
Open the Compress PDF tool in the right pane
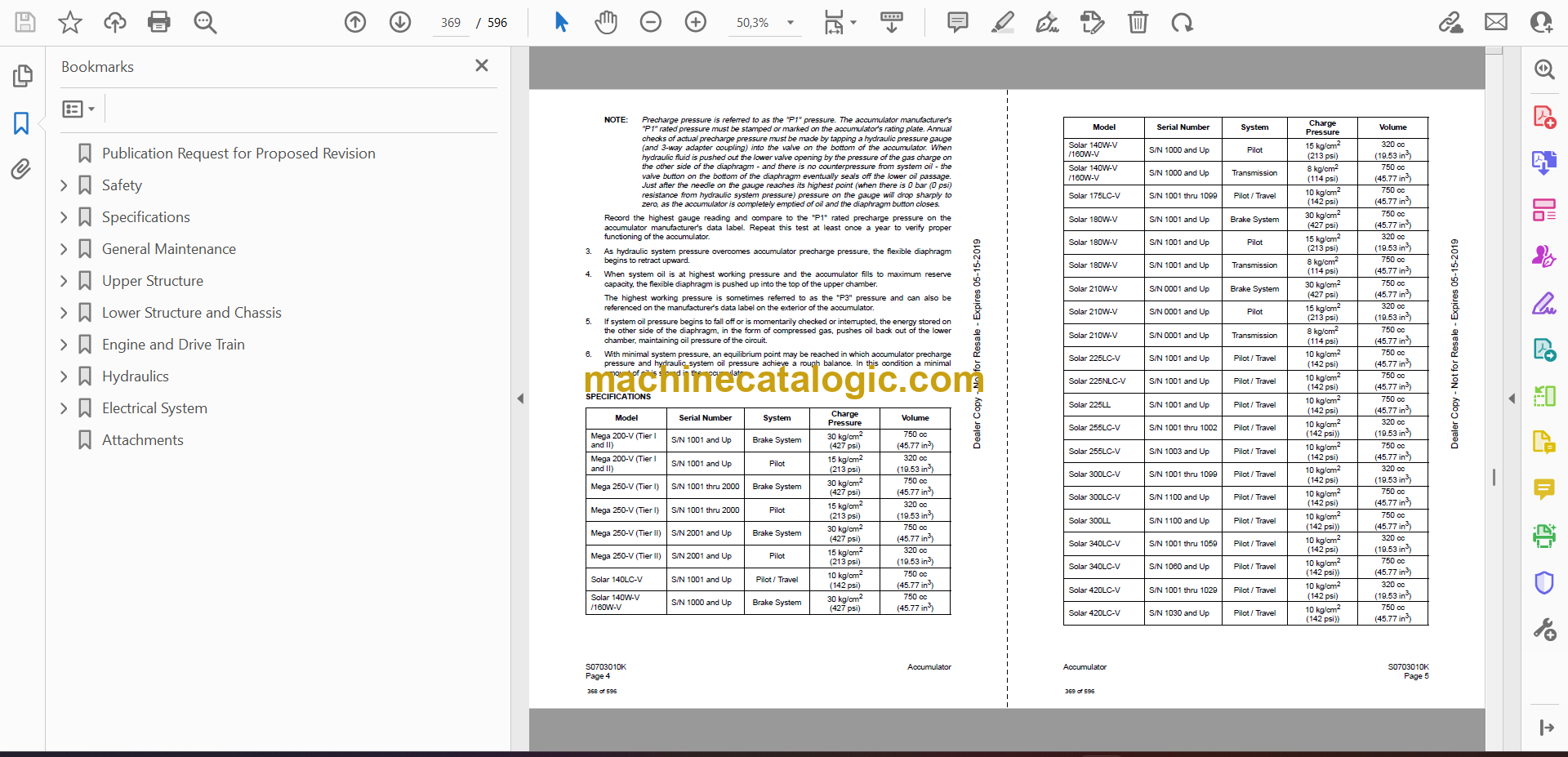point(1543,396)
